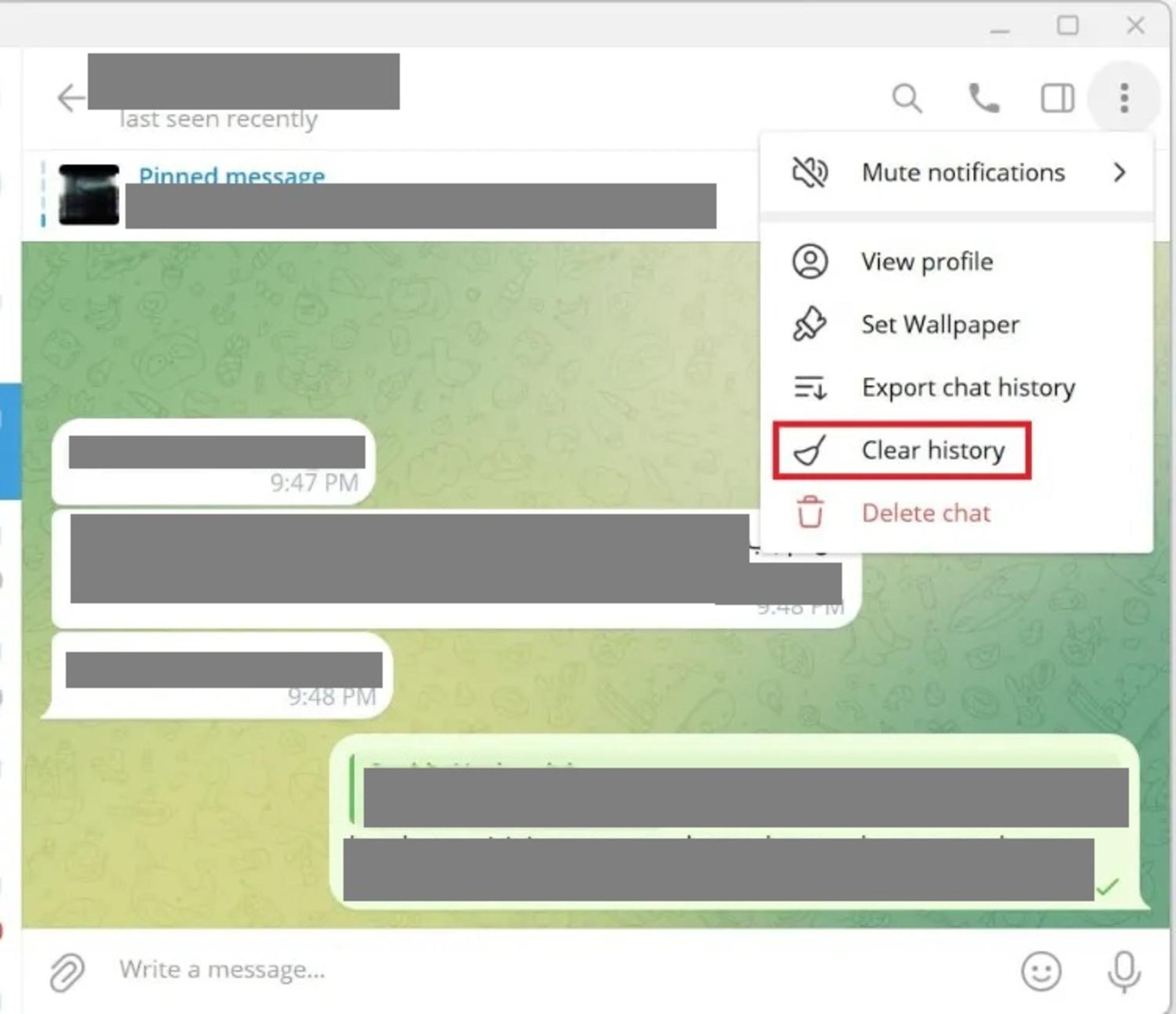Select Set Wallpaper menu entry
The image size is (1176, 1014).
click(957, 325)
